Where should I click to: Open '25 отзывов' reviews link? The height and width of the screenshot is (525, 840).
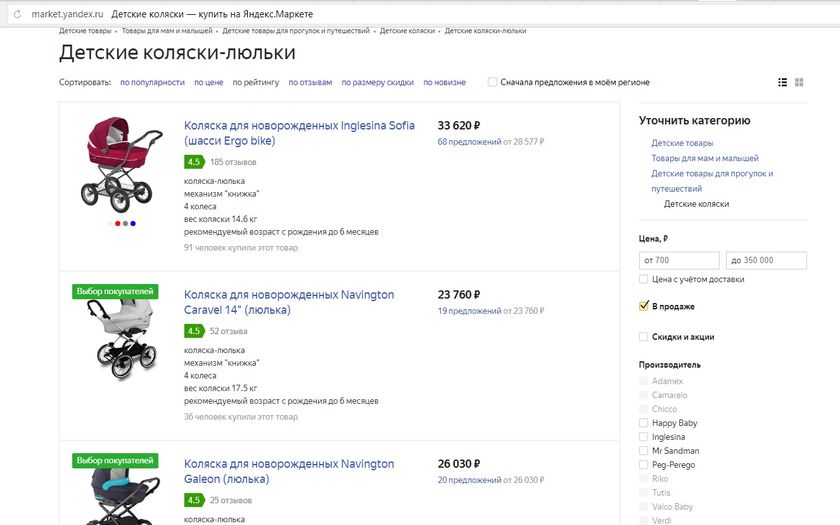231,500
